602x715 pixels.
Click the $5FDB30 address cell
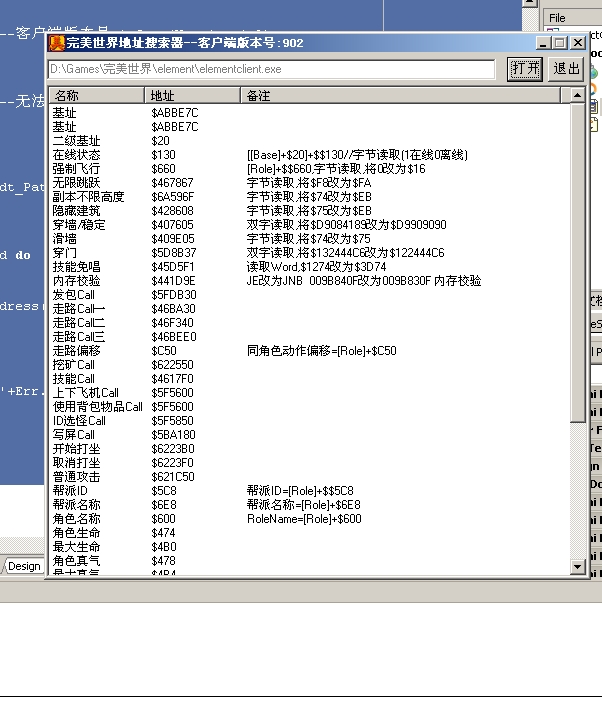tap(174, 295)
